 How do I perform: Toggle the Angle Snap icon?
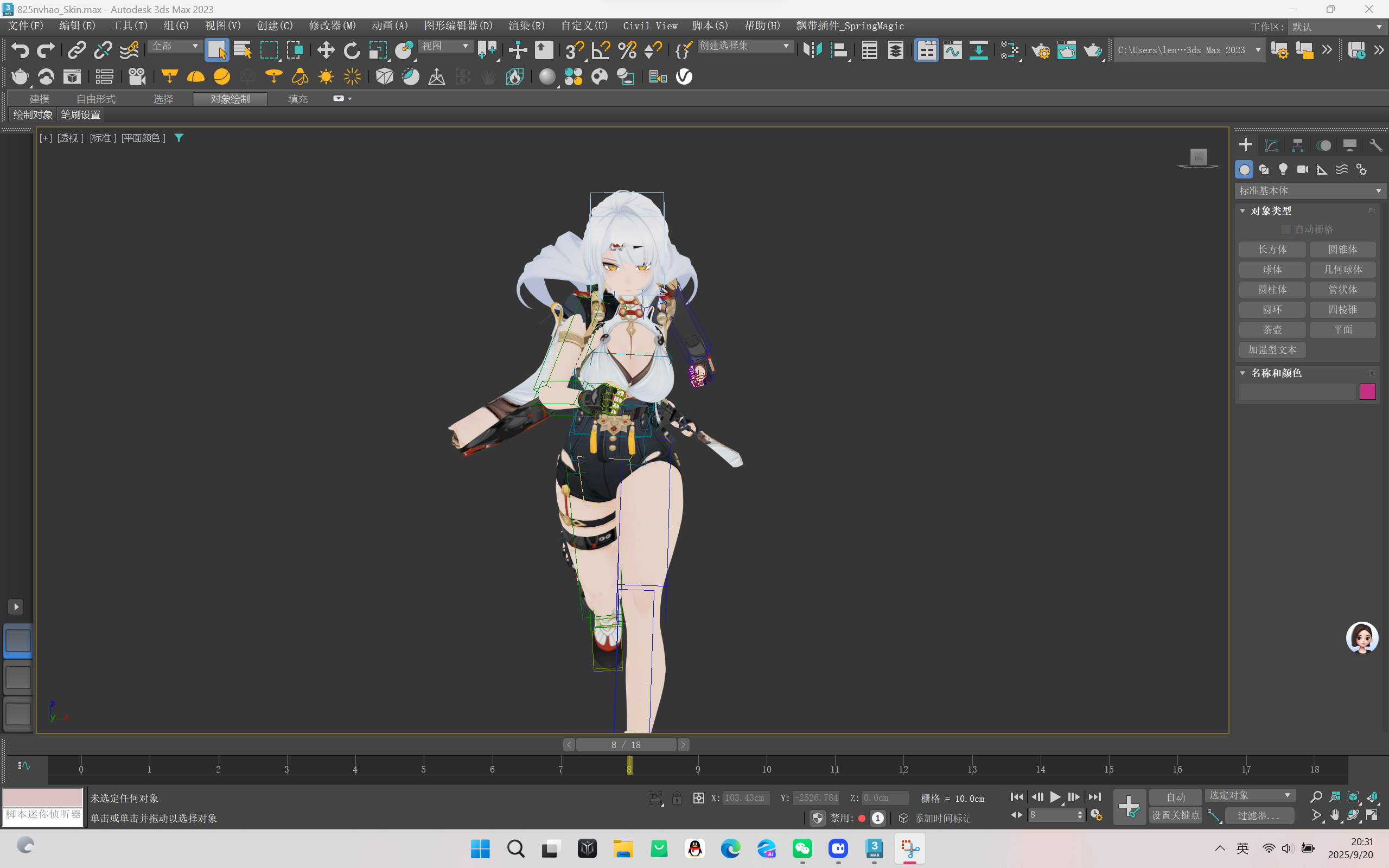click(601, 50)
